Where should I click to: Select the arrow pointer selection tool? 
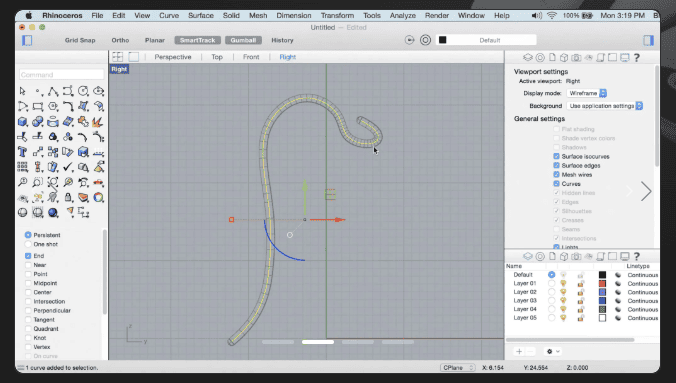(22, 91)
